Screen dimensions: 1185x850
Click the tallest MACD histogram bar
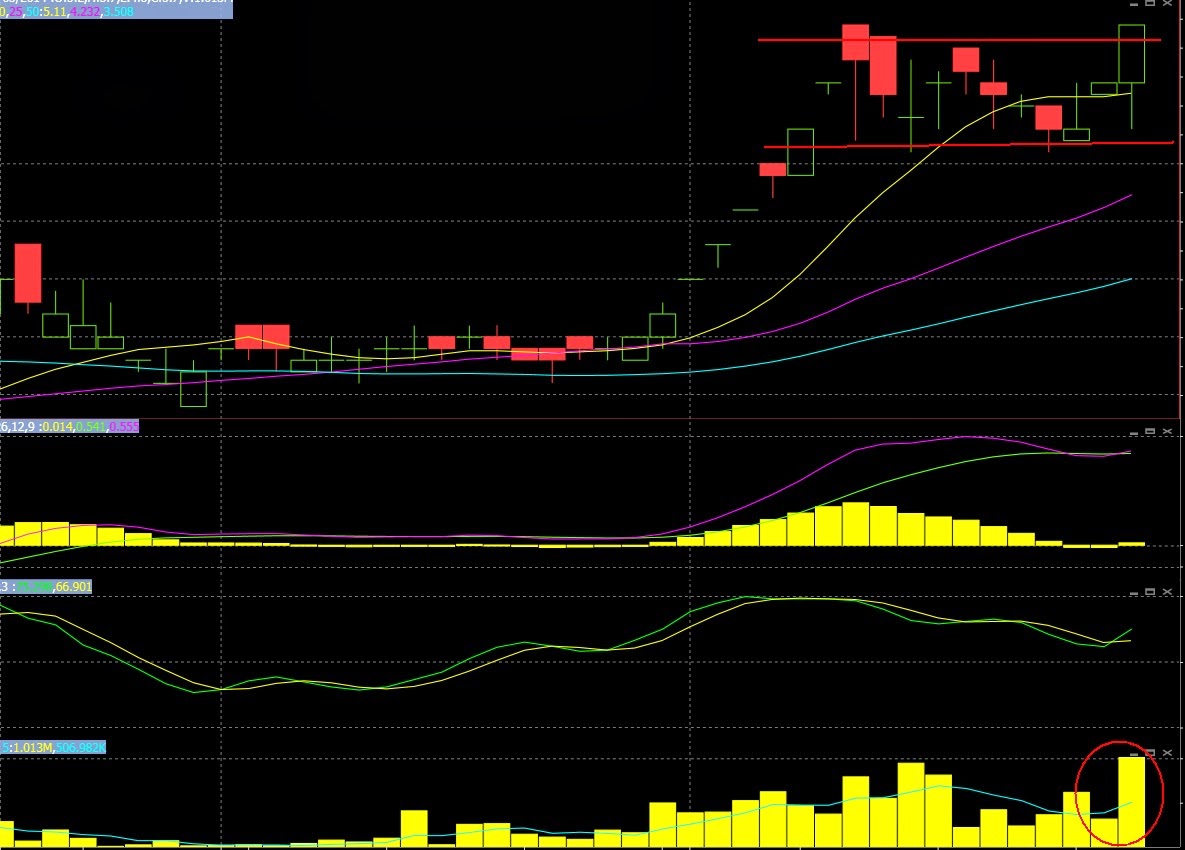click(x=855, y=524)
